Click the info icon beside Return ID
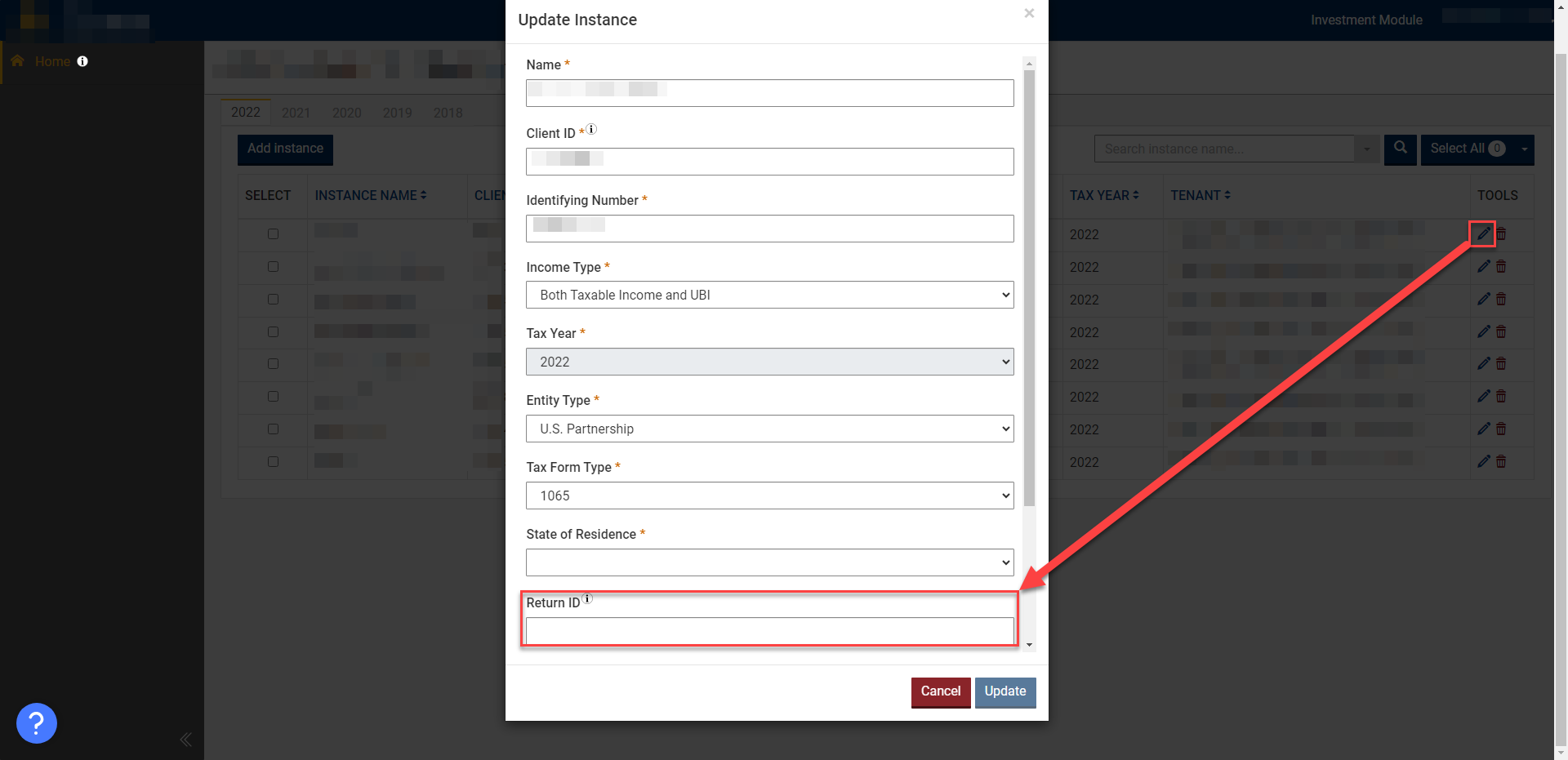Image resolution: width=1568 pixels, height=760 pixels. [586, 598]
